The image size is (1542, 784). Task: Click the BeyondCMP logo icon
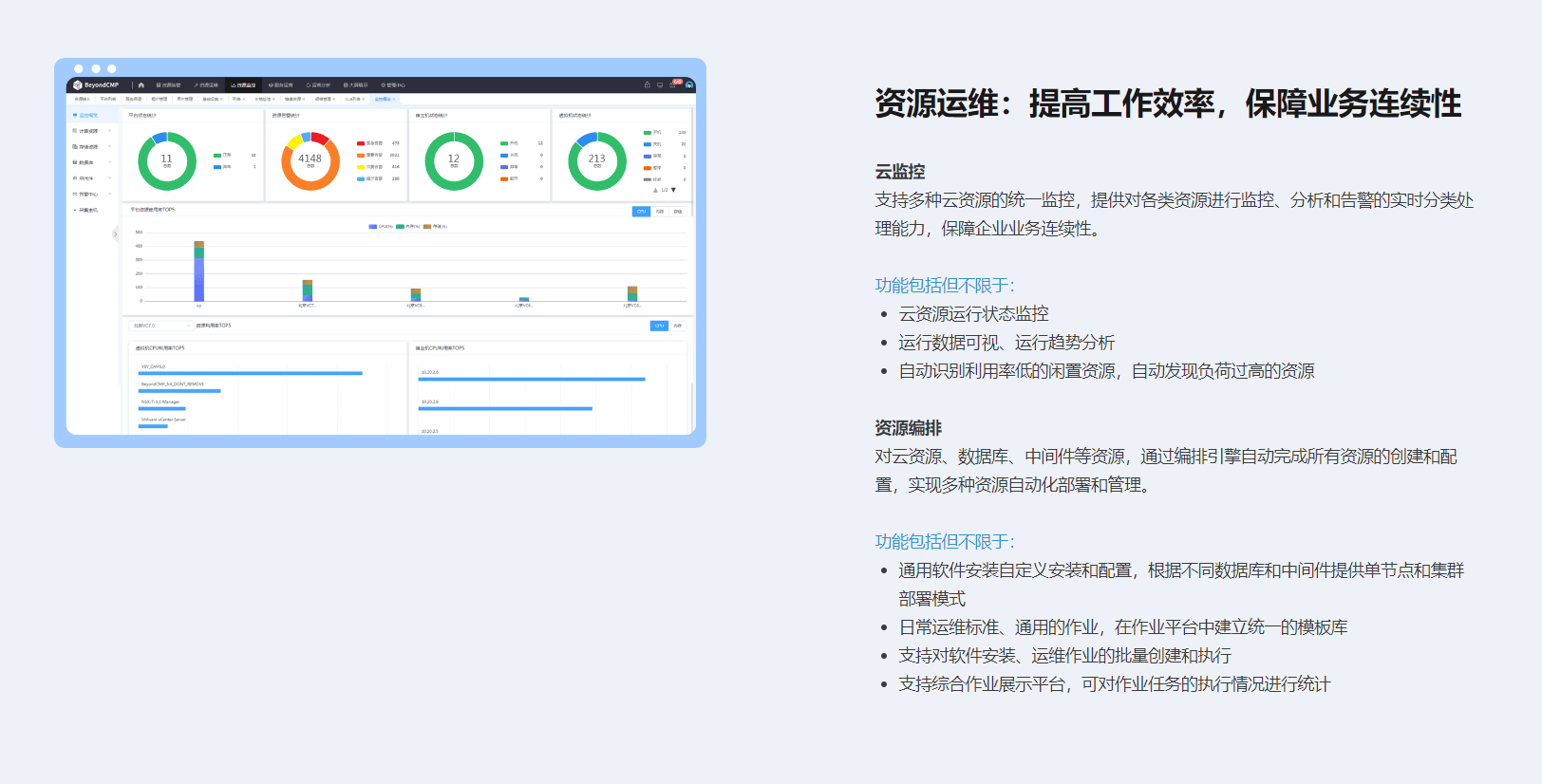coord(78,85)
